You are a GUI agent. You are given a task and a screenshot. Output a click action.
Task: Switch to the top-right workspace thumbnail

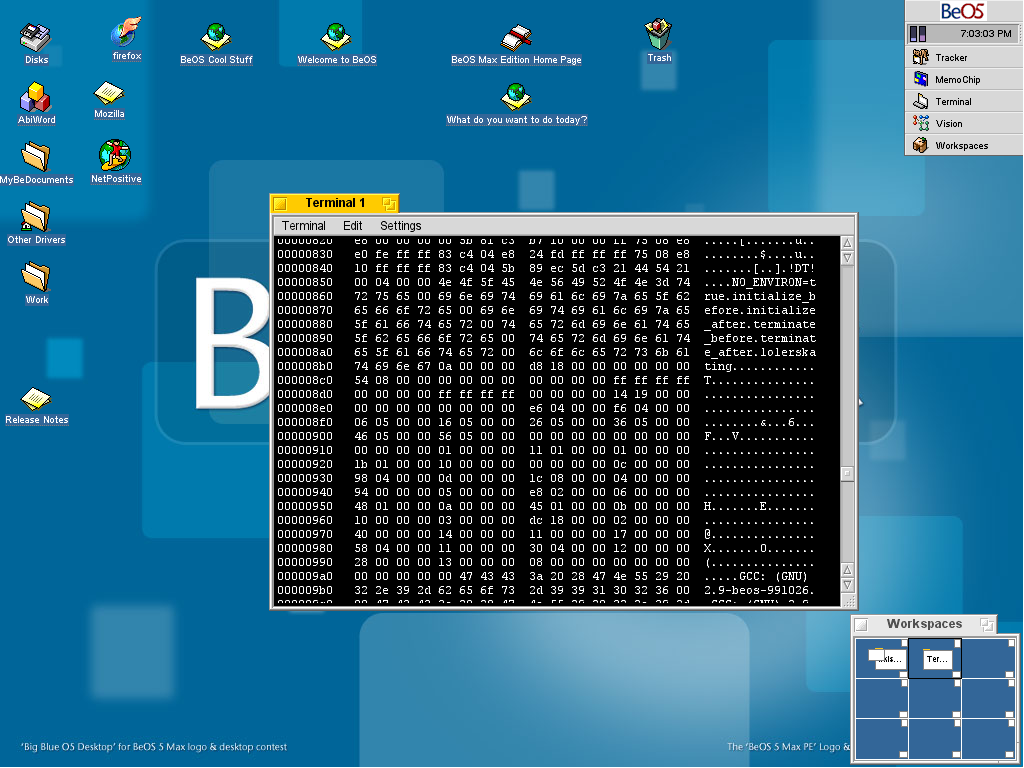pyautogui.click(x=988, y=658)
